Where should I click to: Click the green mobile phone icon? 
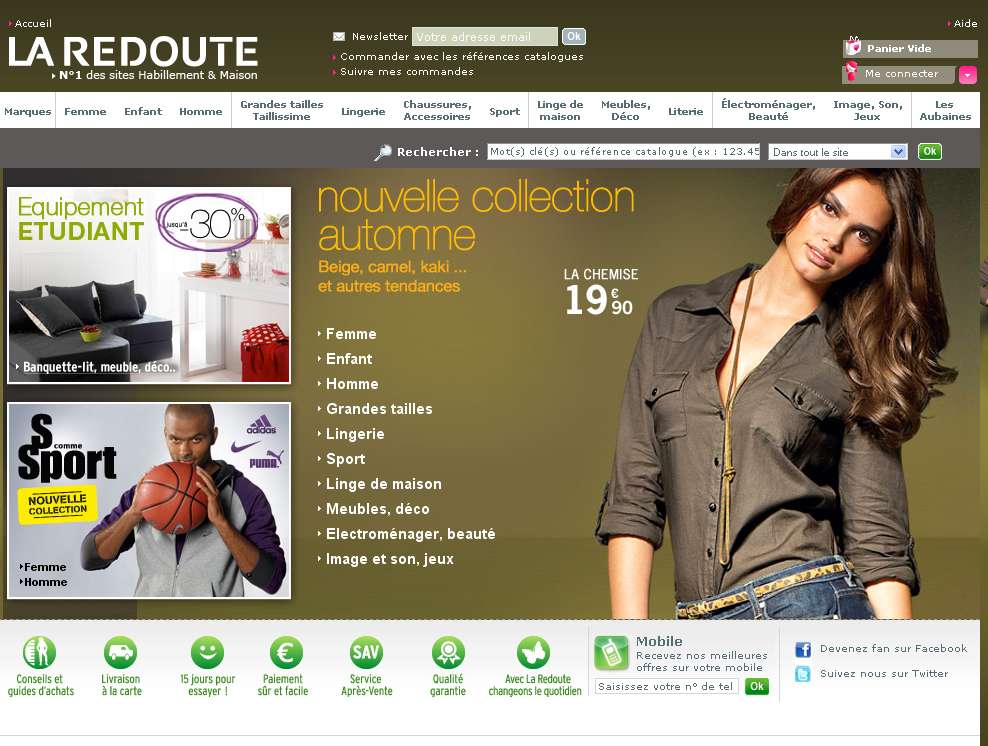610,653
